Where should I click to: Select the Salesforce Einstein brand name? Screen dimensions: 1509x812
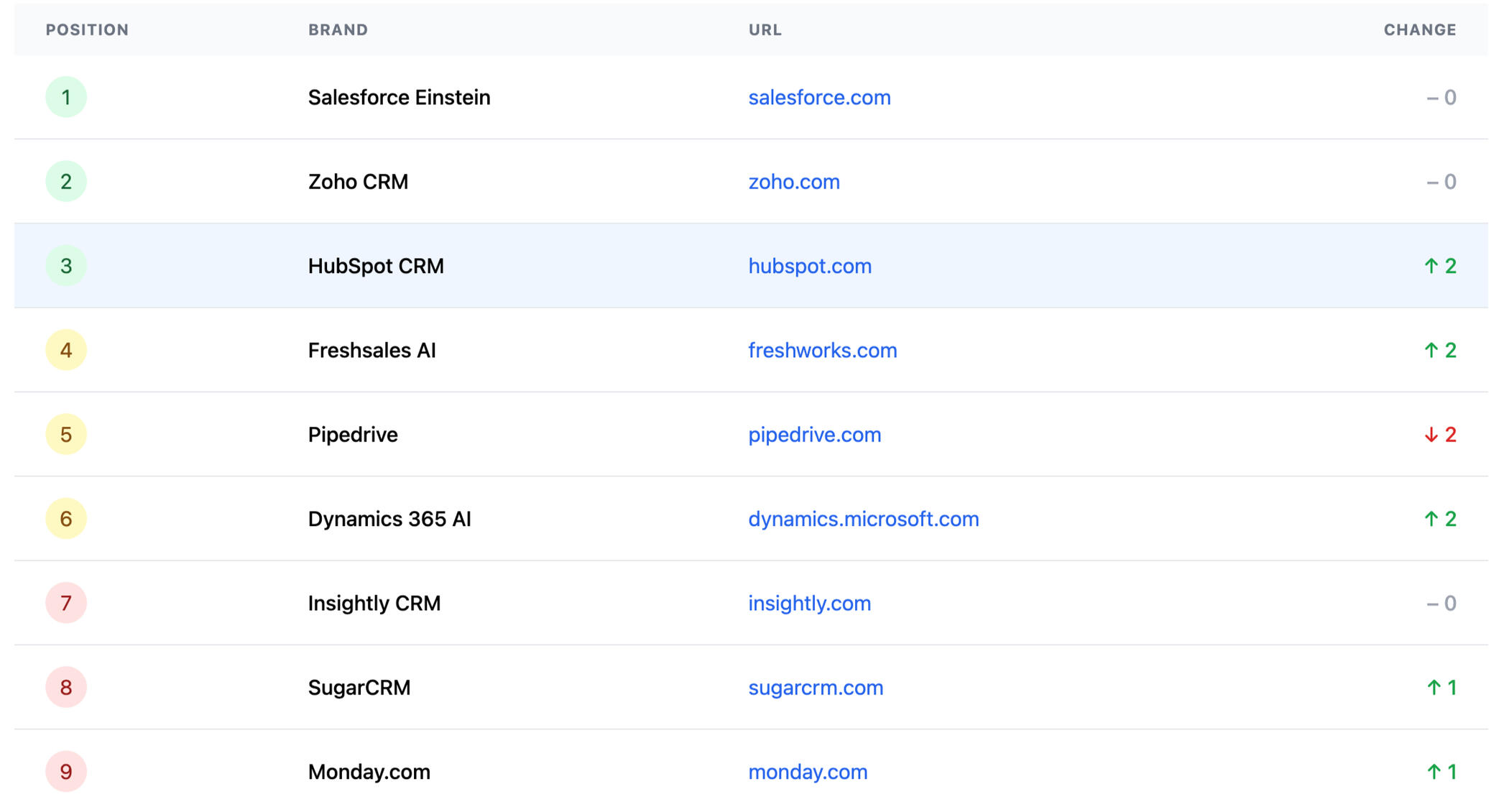tap(399, 97)
